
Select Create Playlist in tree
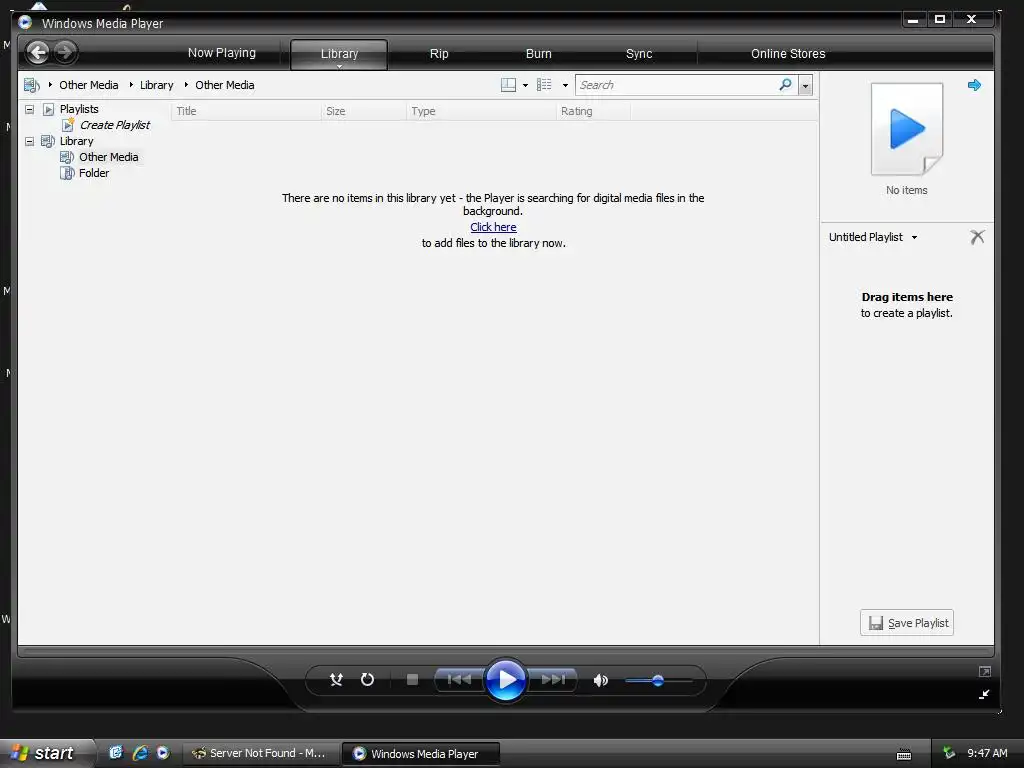115,125
